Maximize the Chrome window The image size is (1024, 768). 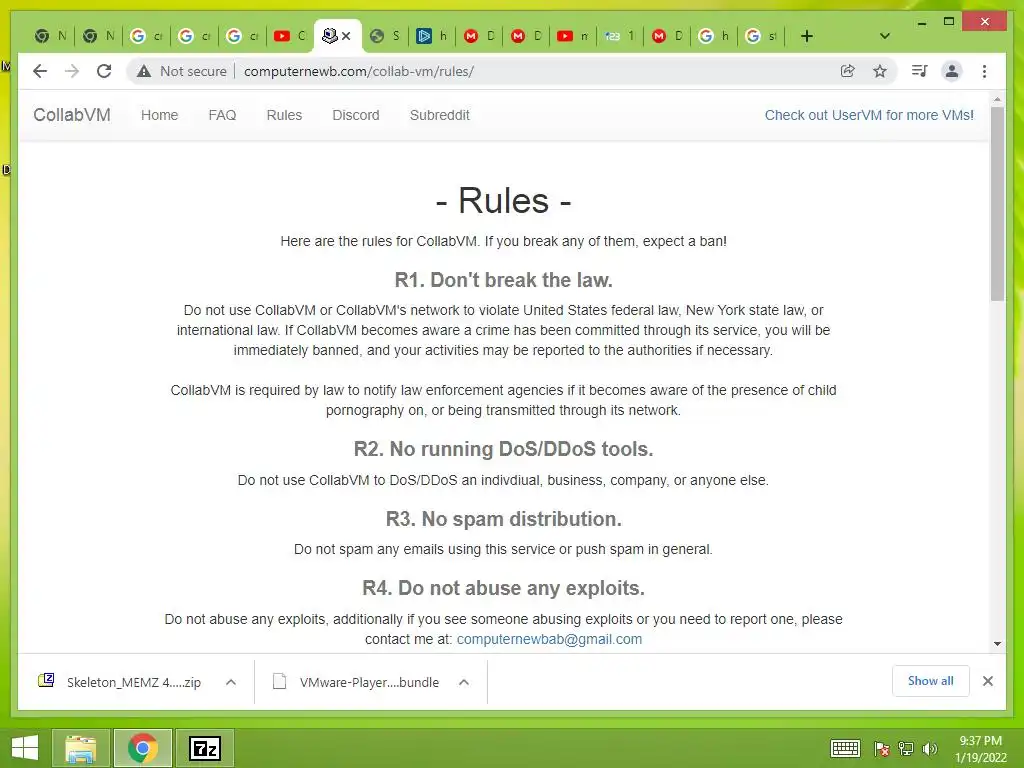pyautogui.click(x=949, y=22)
